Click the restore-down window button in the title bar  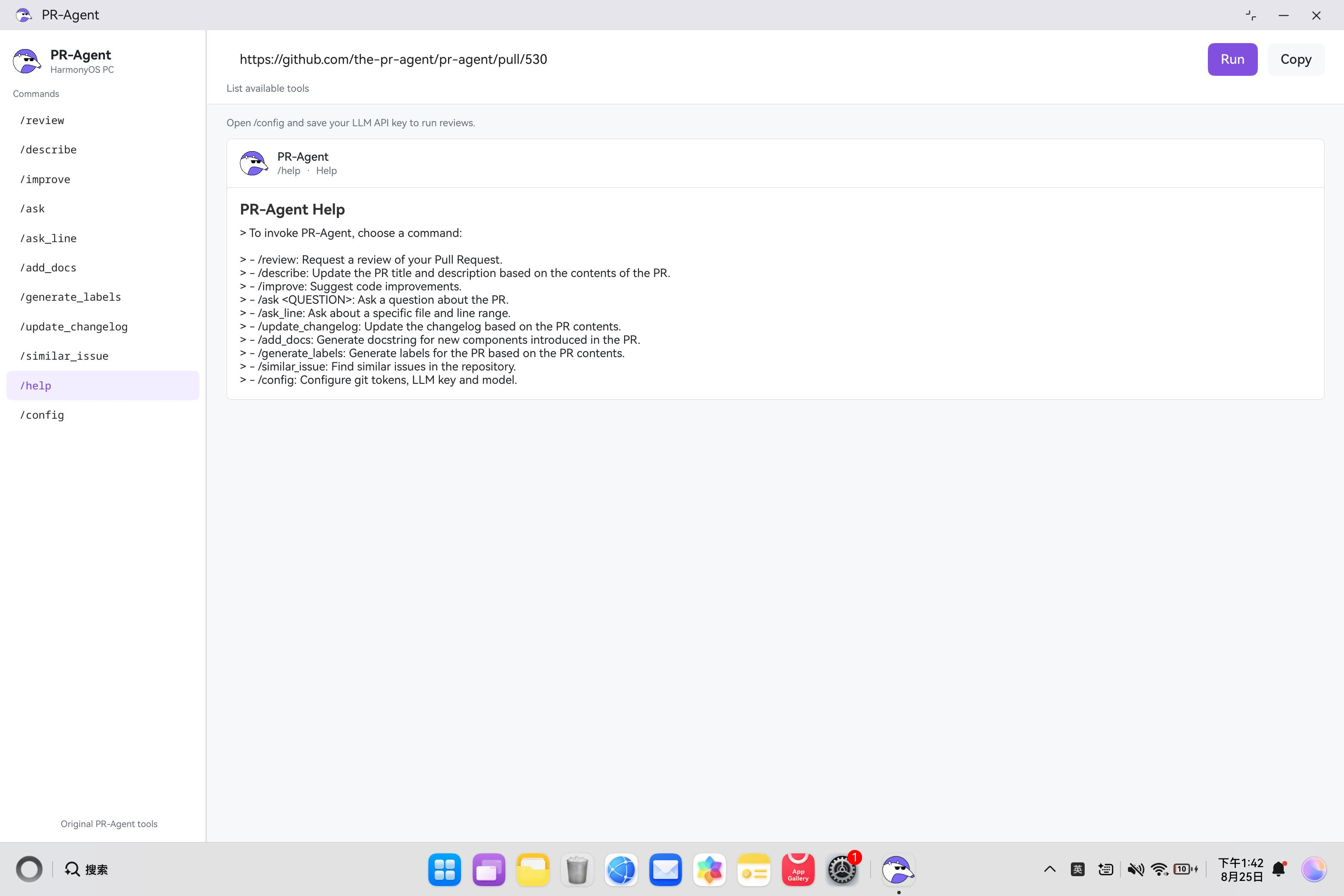pos(1251,16)
